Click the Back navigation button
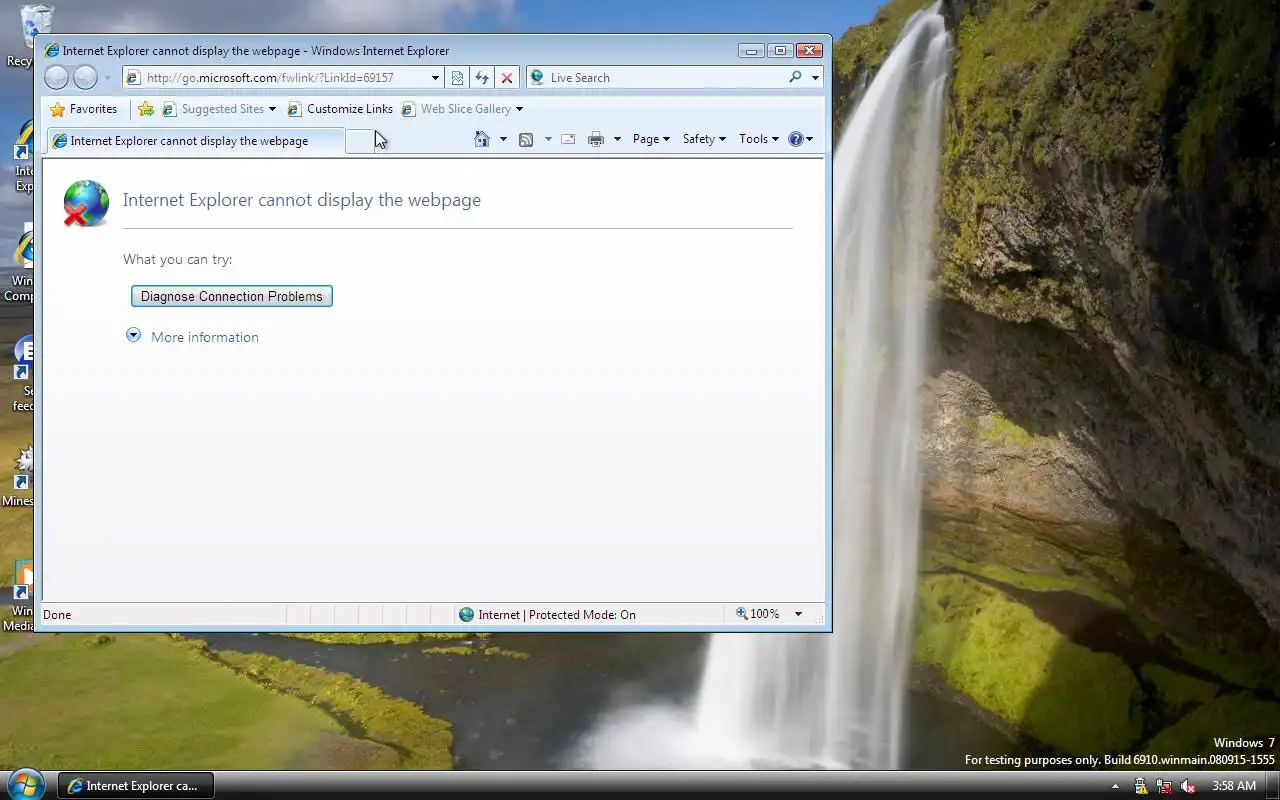This screenshot has width=1280, height=800. click(57, 77)
